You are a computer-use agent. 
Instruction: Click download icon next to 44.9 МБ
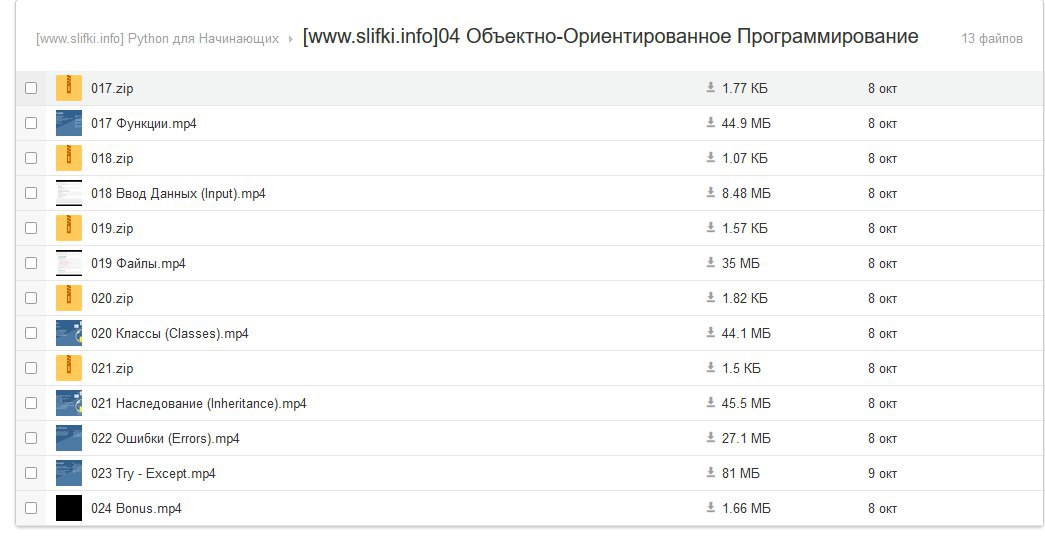tap(710, 123)
